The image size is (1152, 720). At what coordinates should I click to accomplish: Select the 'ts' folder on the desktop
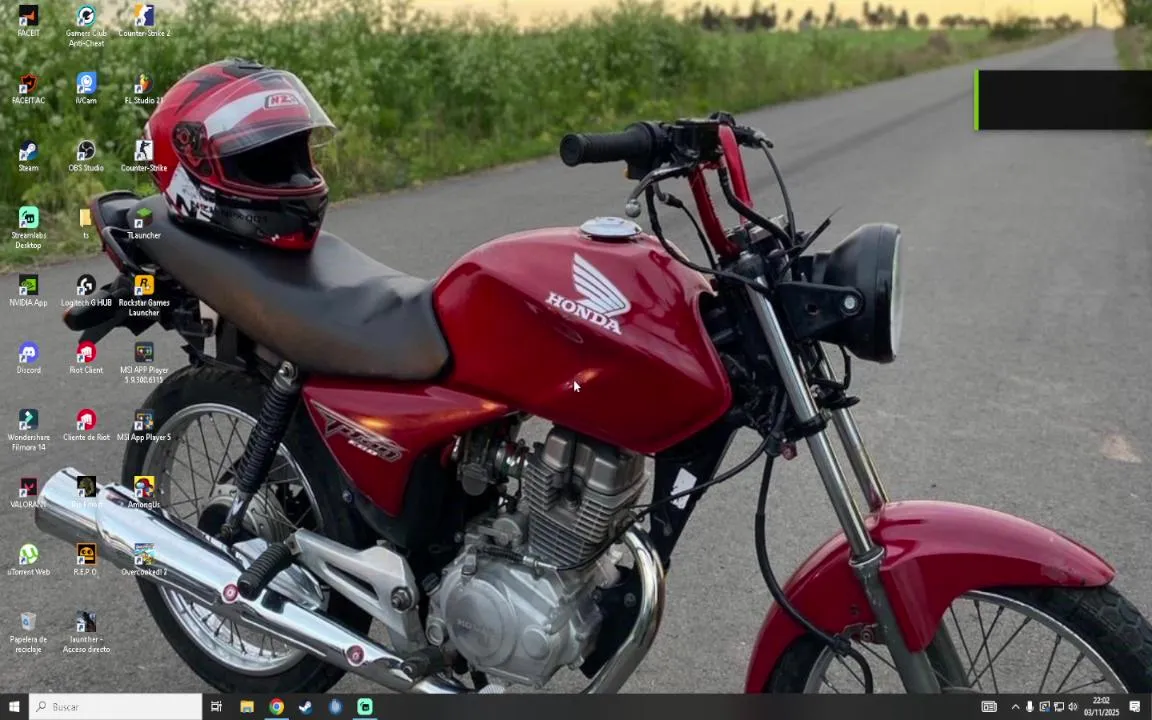pos(86,223)
